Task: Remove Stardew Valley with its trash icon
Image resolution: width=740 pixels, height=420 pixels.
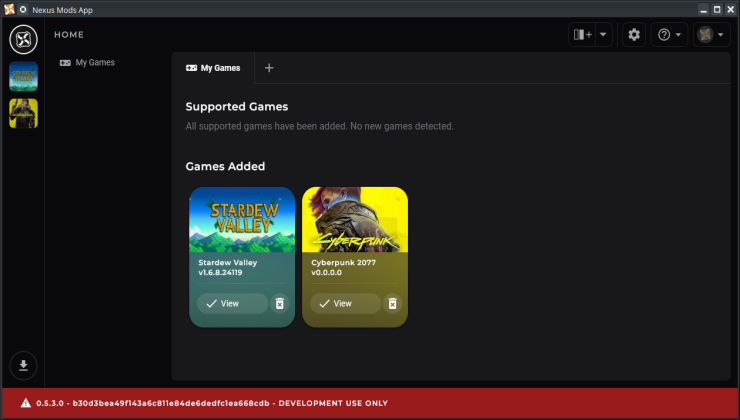Action: (x=280, y=303)
